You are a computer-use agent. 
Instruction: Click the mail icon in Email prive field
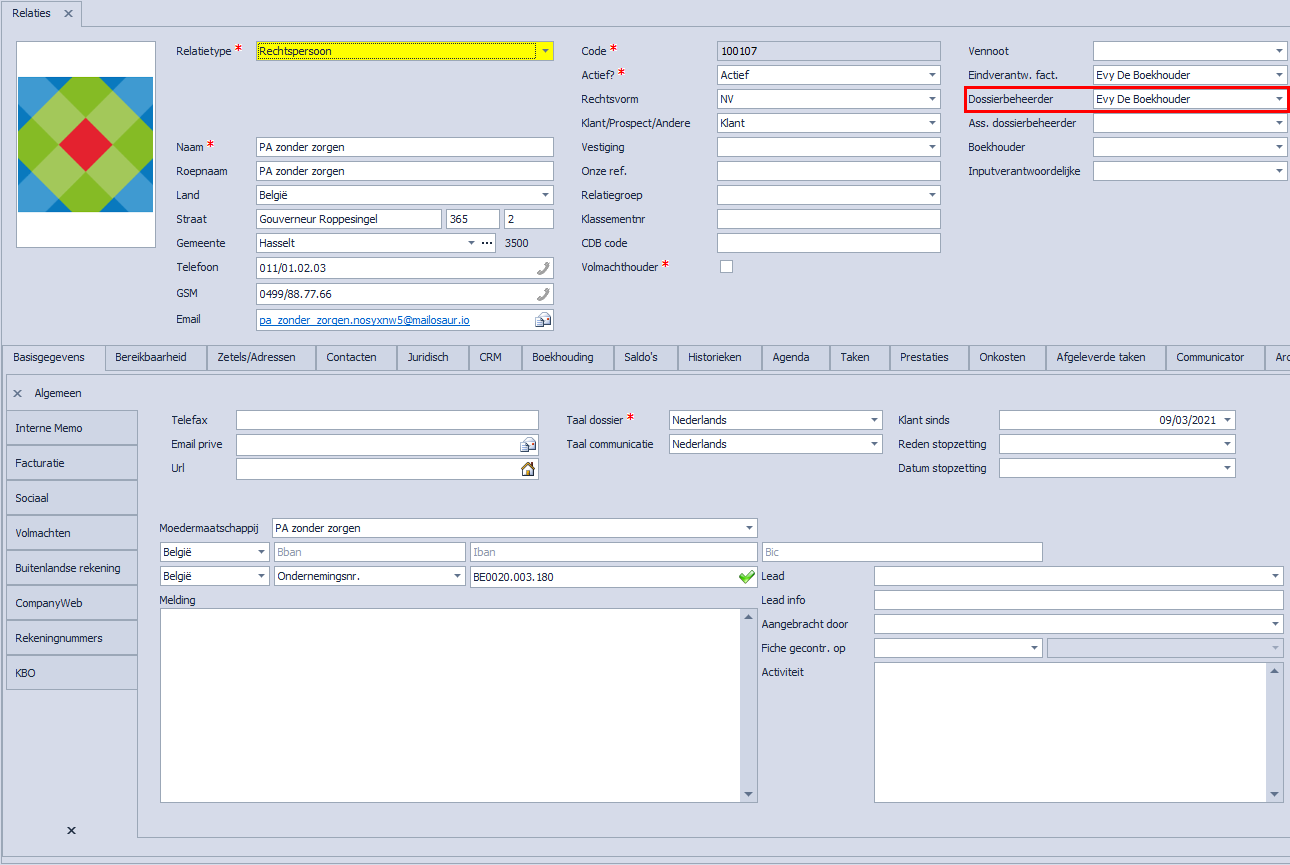click(528, 445)
